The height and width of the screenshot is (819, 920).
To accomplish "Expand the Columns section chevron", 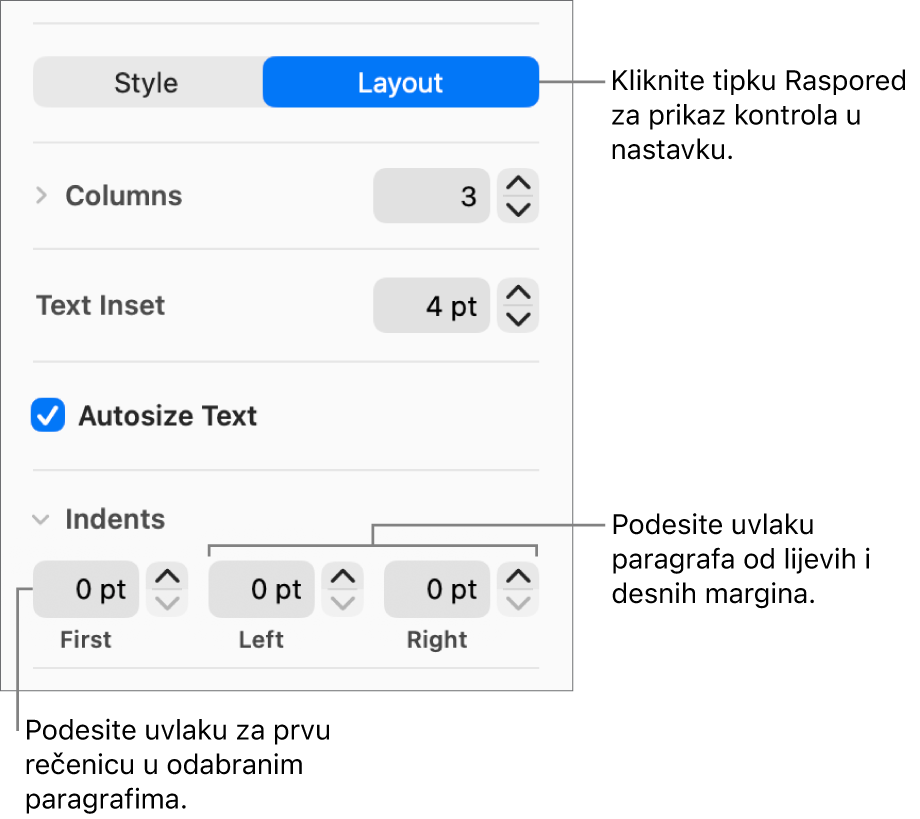I will (41, 196).
